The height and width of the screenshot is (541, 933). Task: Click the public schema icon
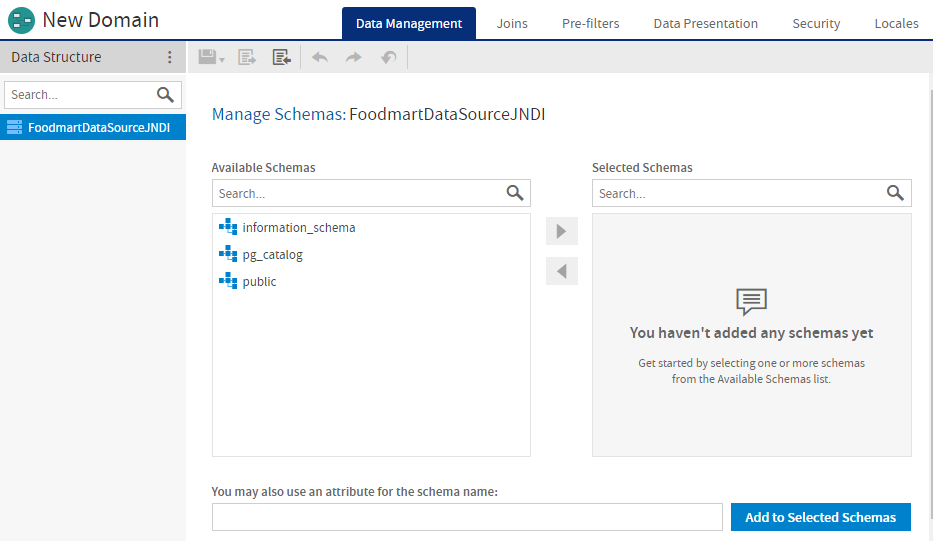(228, 281)
